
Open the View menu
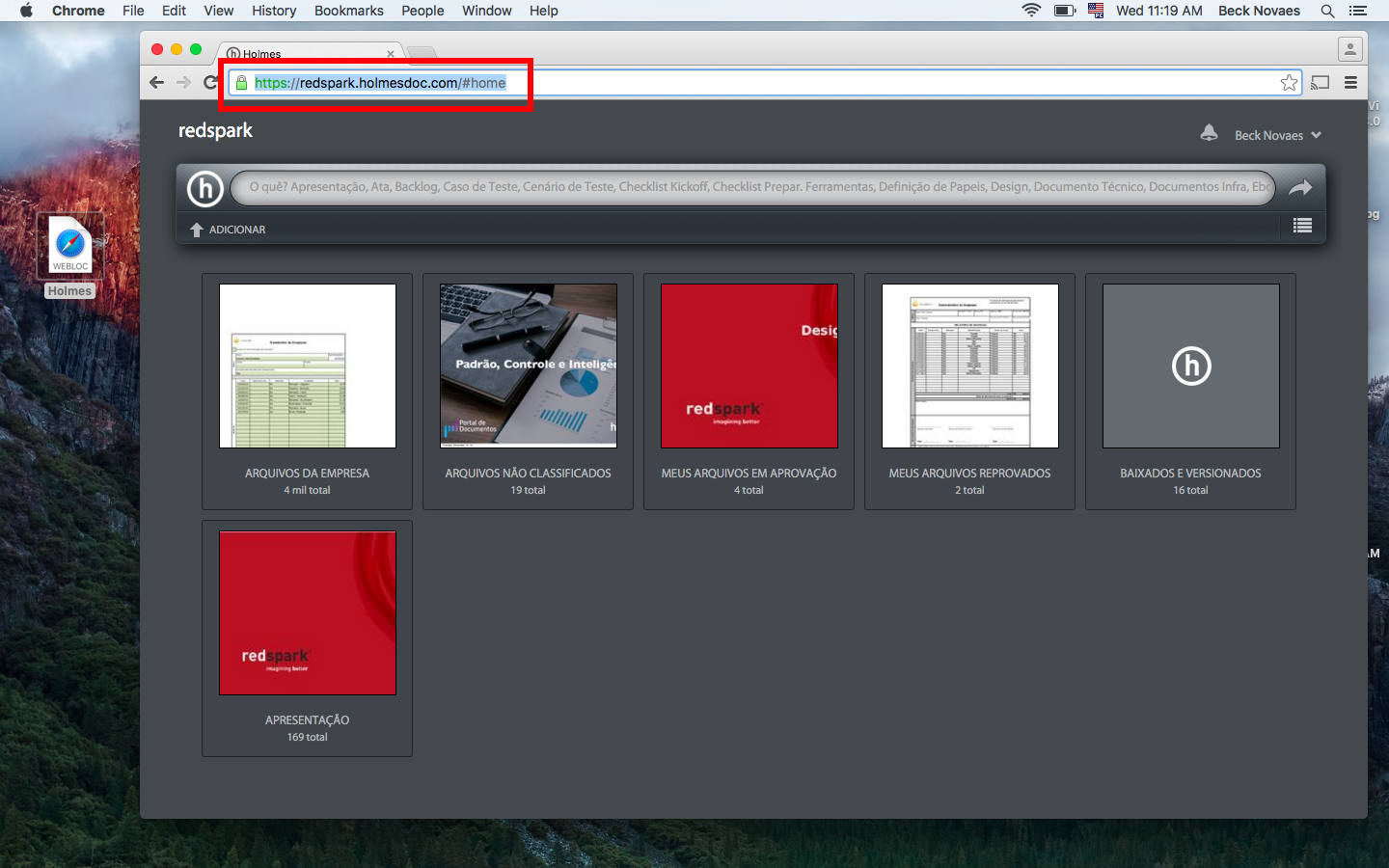pos(219,11)
